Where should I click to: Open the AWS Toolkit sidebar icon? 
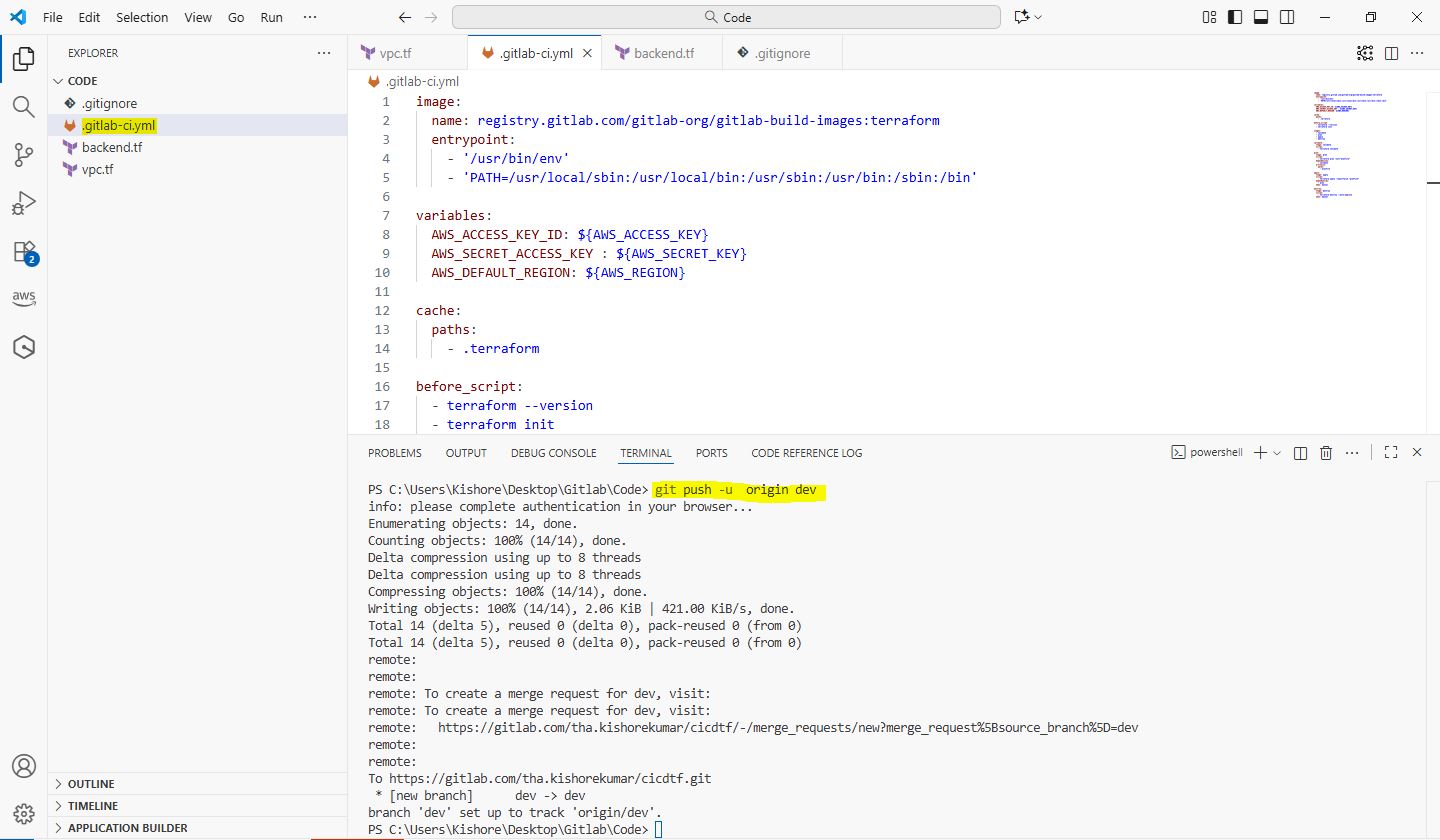[x=24, y=298]
